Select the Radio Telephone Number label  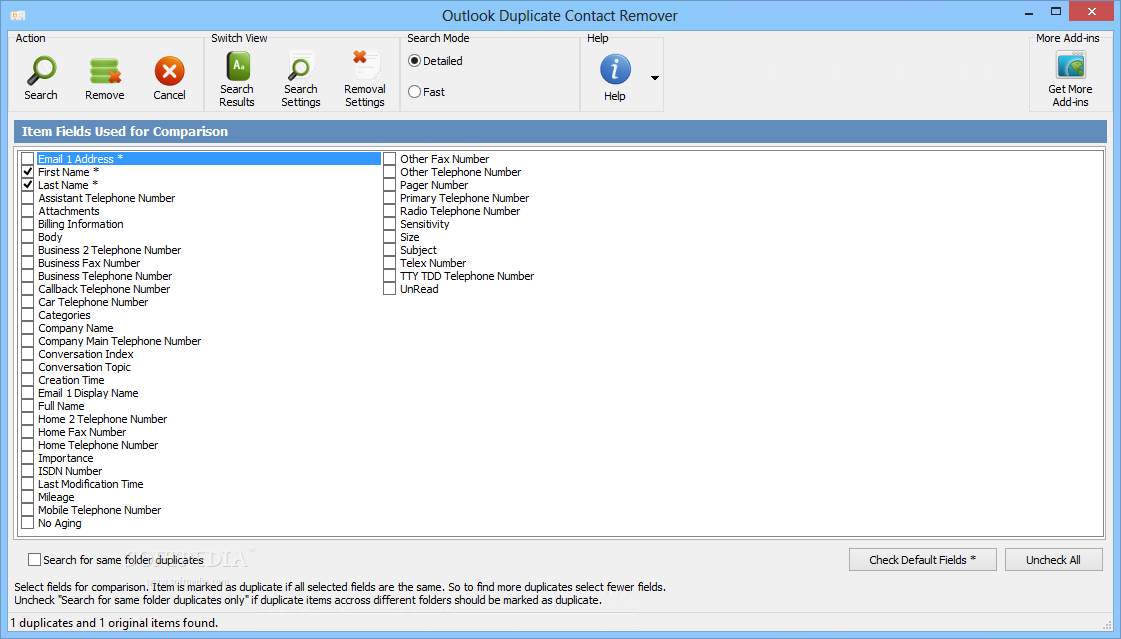coord(460,211)
